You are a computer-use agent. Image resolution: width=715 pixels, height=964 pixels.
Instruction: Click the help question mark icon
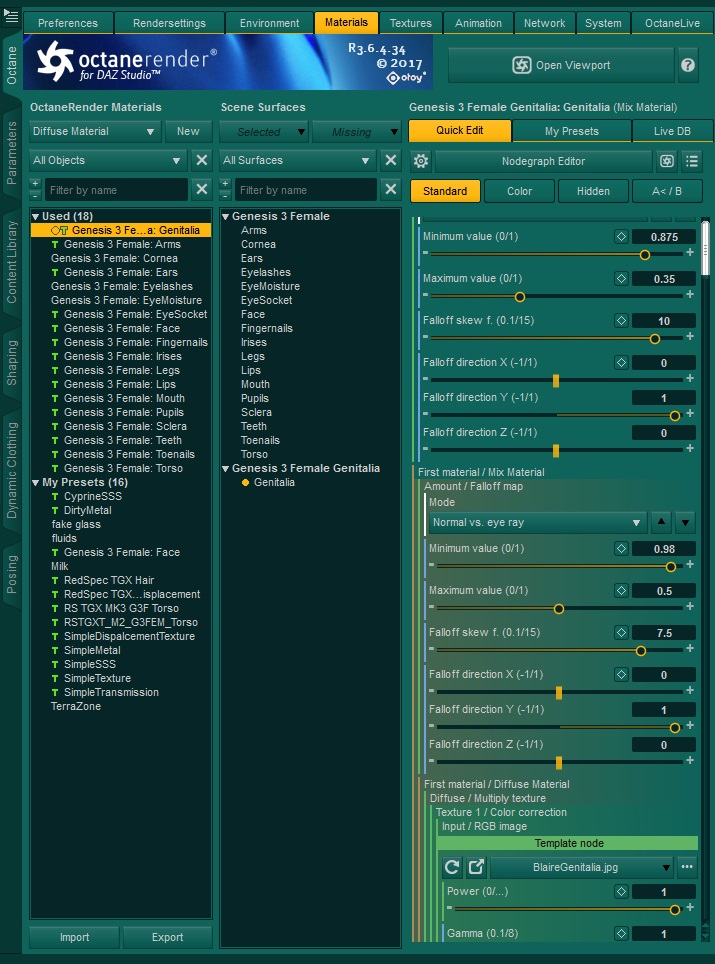[688, 65]
